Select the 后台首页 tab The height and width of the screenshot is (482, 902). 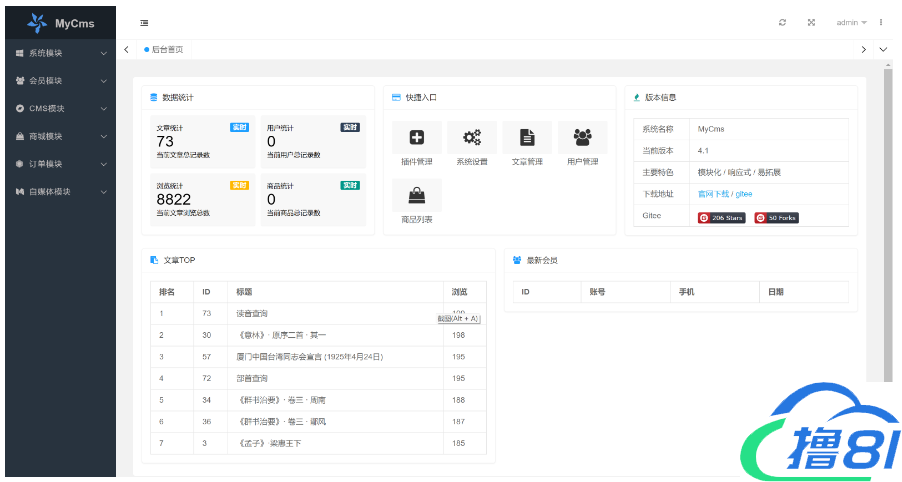(166, 49)
